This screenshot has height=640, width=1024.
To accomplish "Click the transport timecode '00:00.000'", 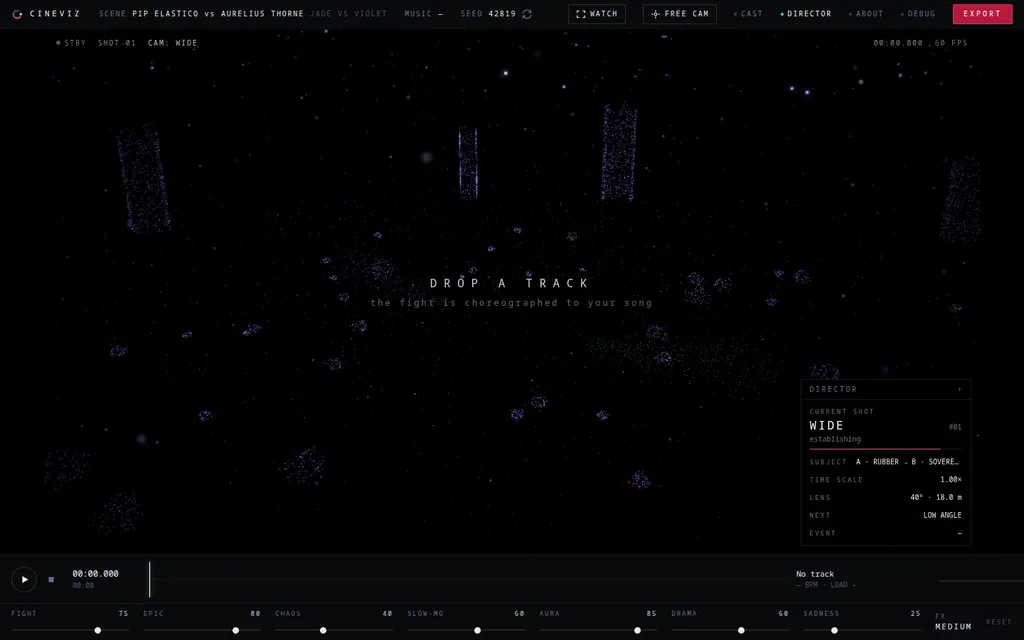I will pos(95,573).
